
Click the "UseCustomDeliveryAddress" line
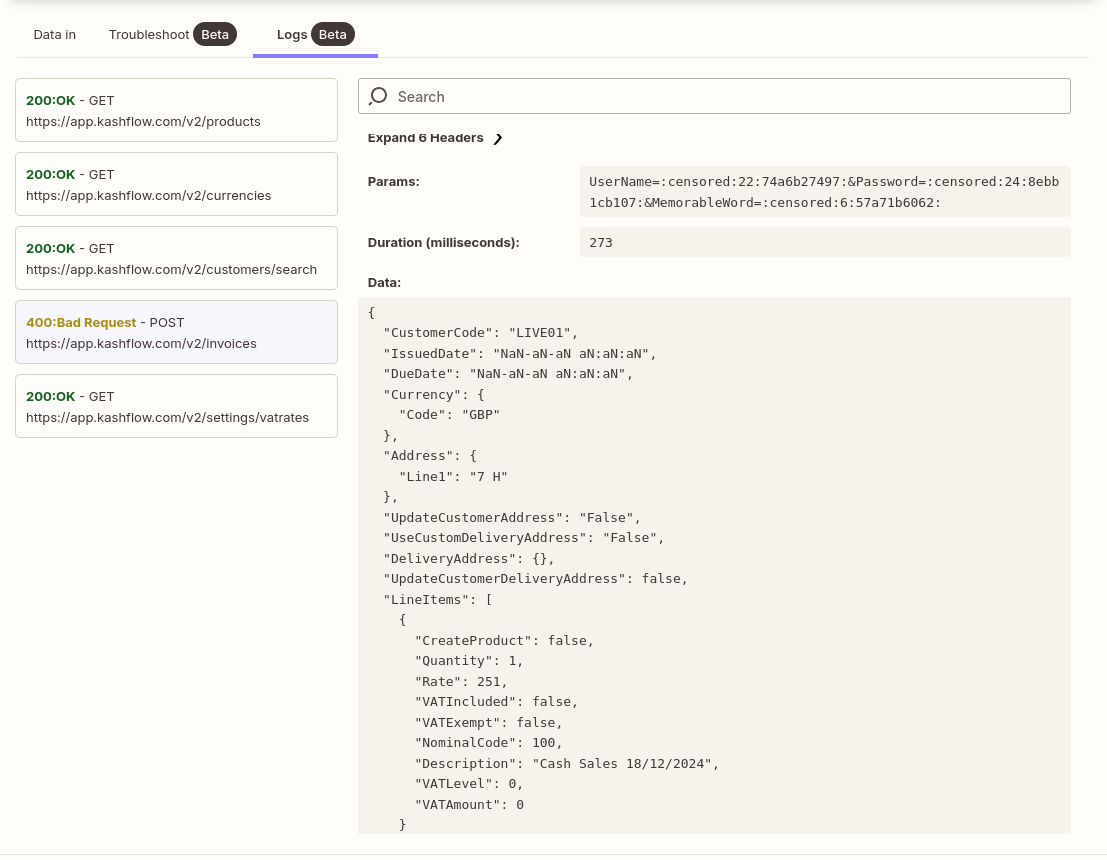(524, 538)
